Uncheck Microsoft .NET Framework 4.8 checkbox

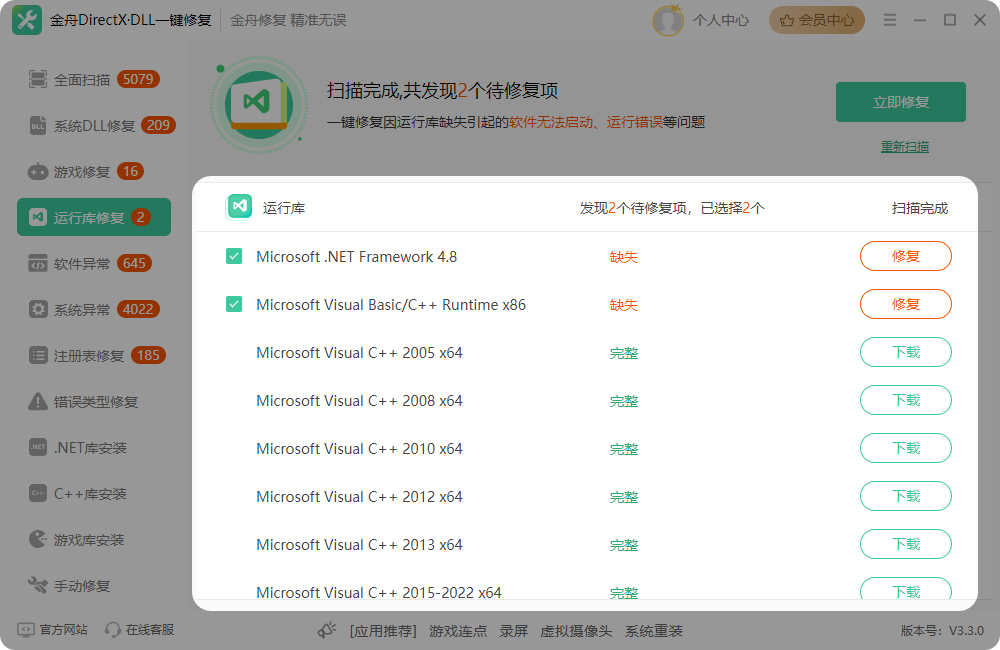(234, 256)
